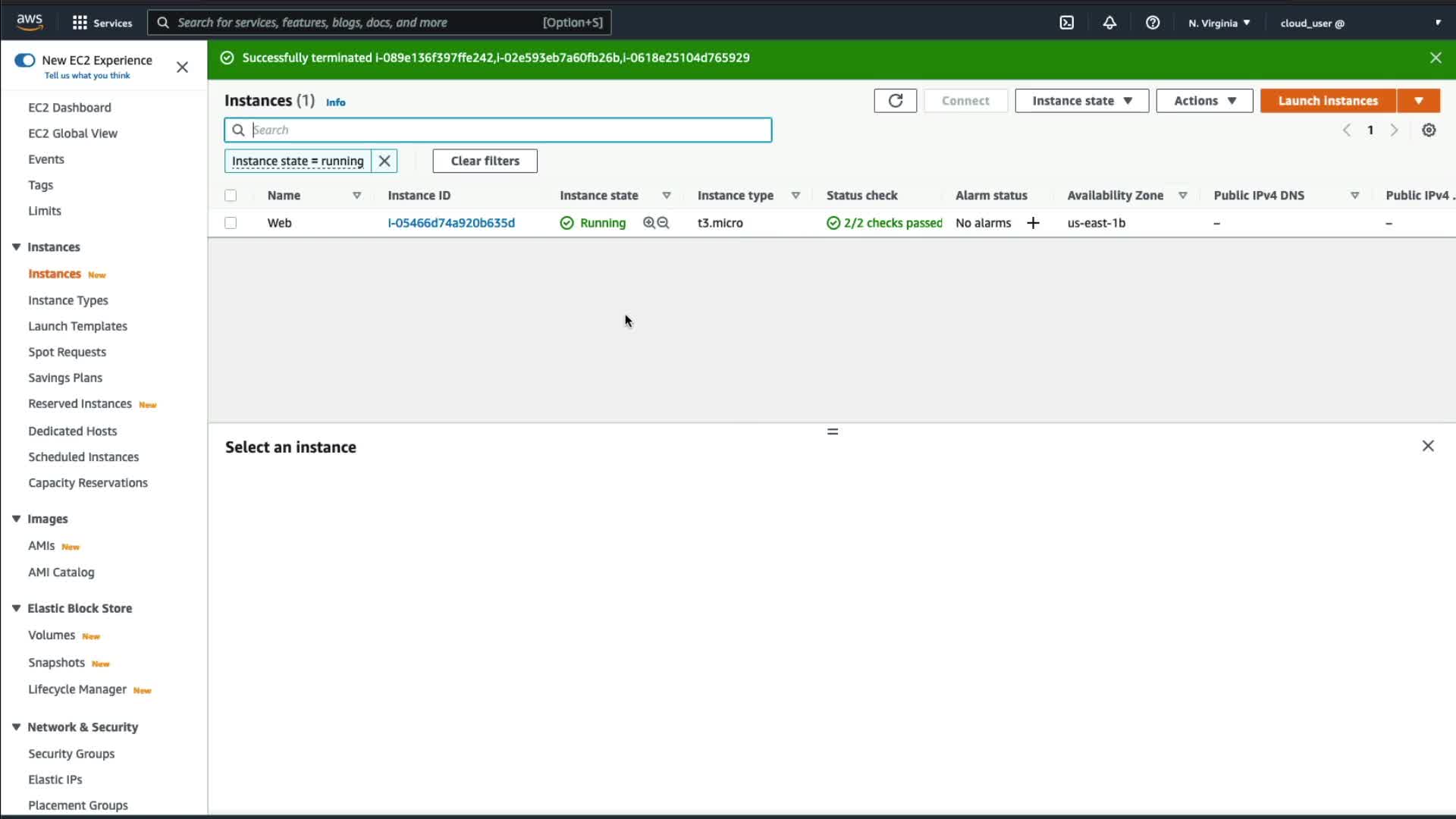This screenshot has height=819, width=1456.
Task: Open Volumes under Elastic Block Store
Action: click(x=52, y=635)
